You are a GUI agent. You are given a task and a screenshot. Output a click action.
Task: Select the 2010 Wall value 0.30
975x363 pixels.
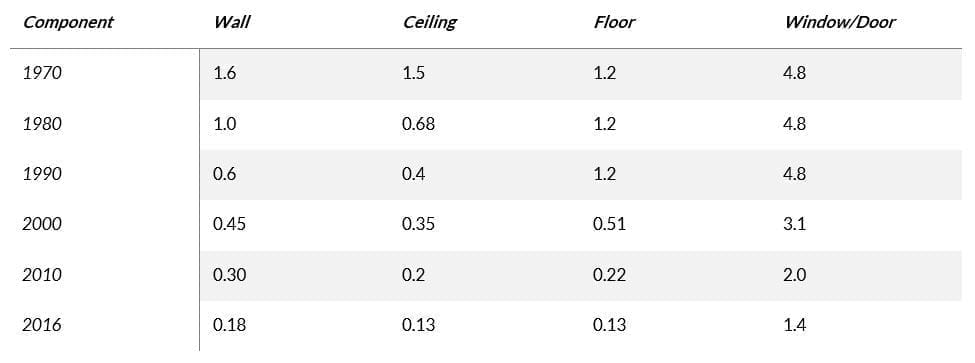pyautogui.click(x=229, y=275)
